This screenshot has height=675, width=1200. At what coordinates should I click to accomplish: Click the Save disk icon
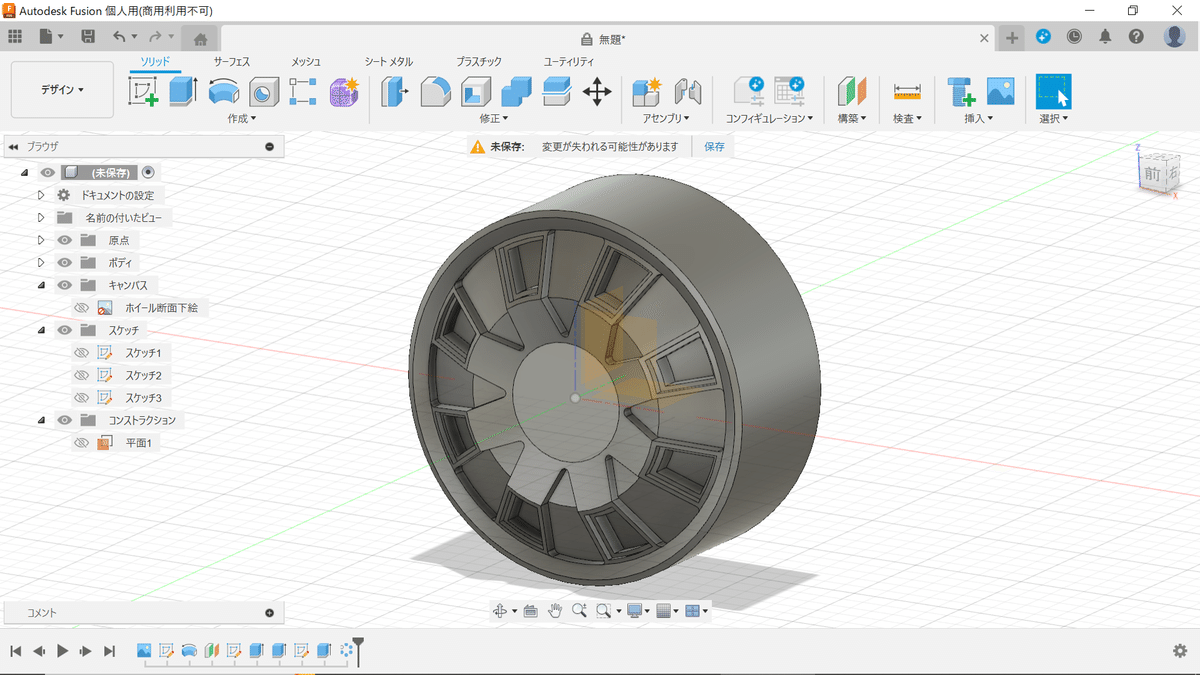click(88, 37)
